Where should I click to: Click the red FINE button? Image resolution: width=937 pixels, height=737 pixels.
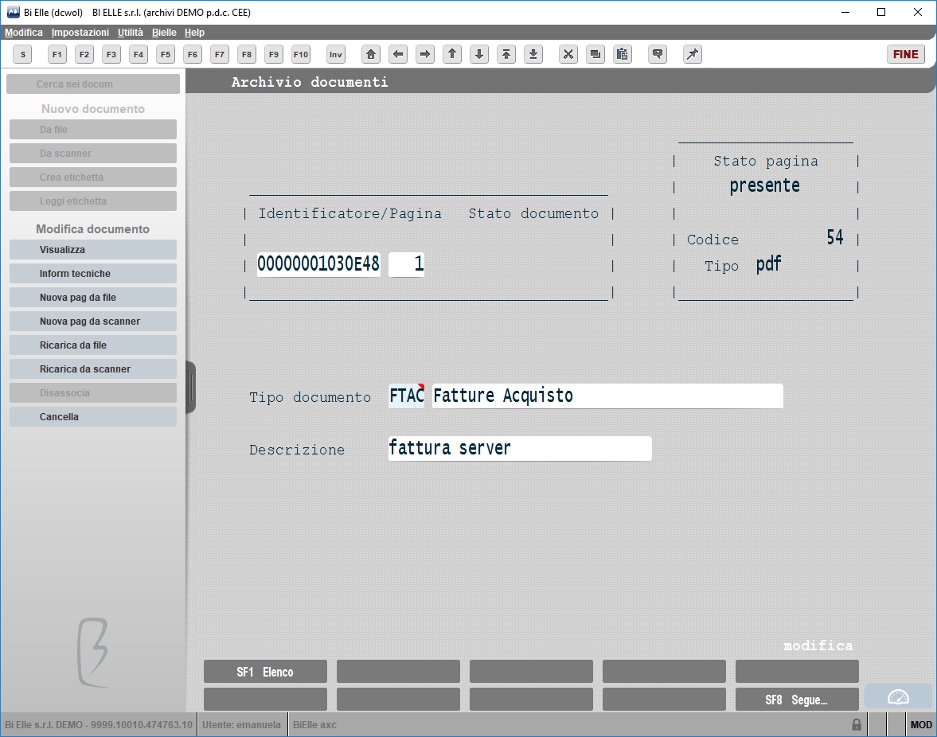(x=905, y=54)
